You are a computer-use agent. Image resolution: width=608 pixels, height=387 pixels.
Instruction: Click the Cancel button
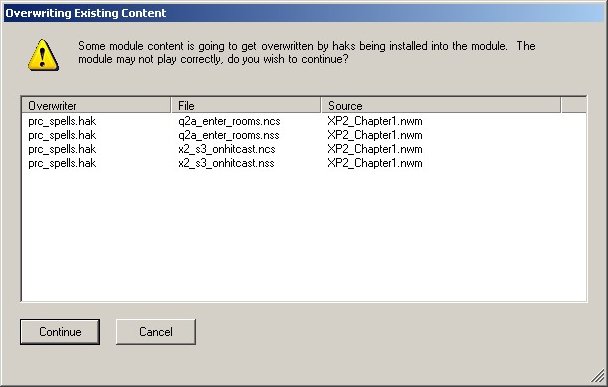click(155, 332)
